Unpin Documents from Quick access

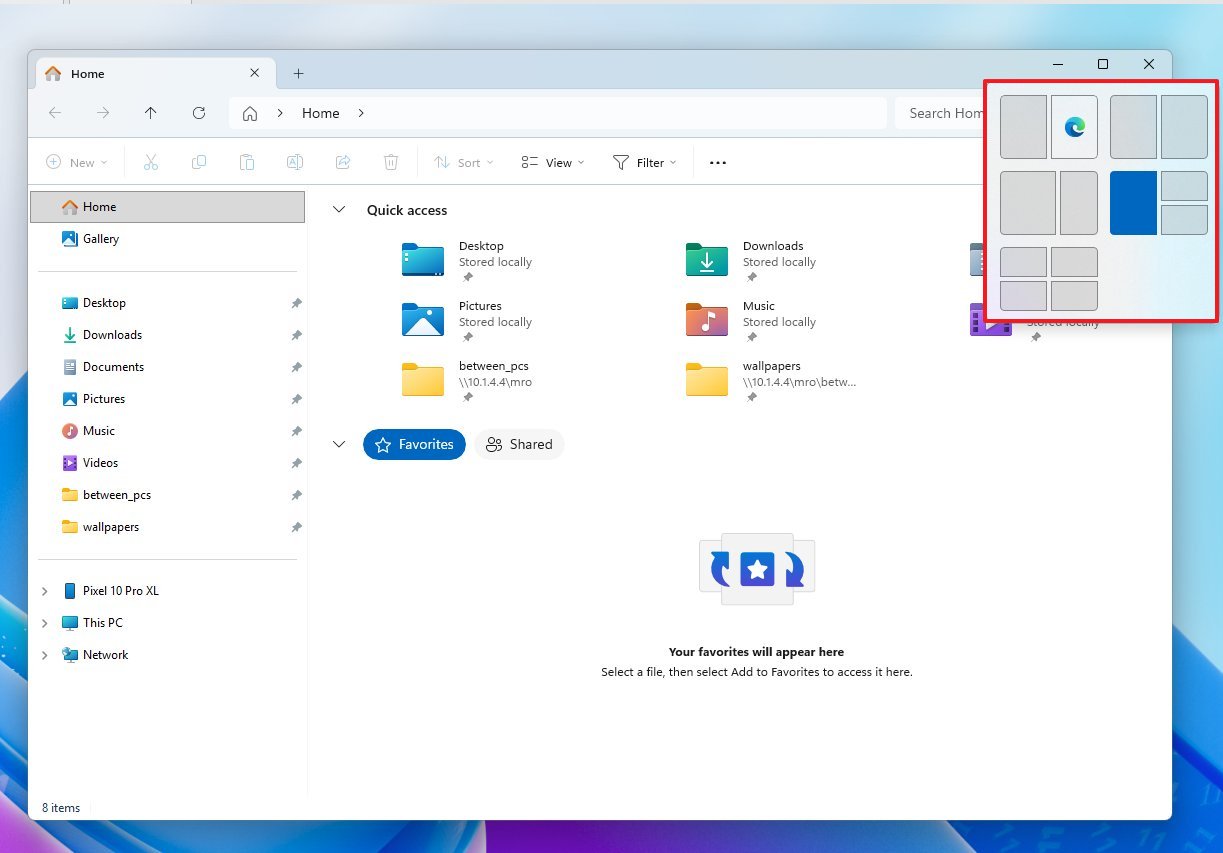(296, 367)
